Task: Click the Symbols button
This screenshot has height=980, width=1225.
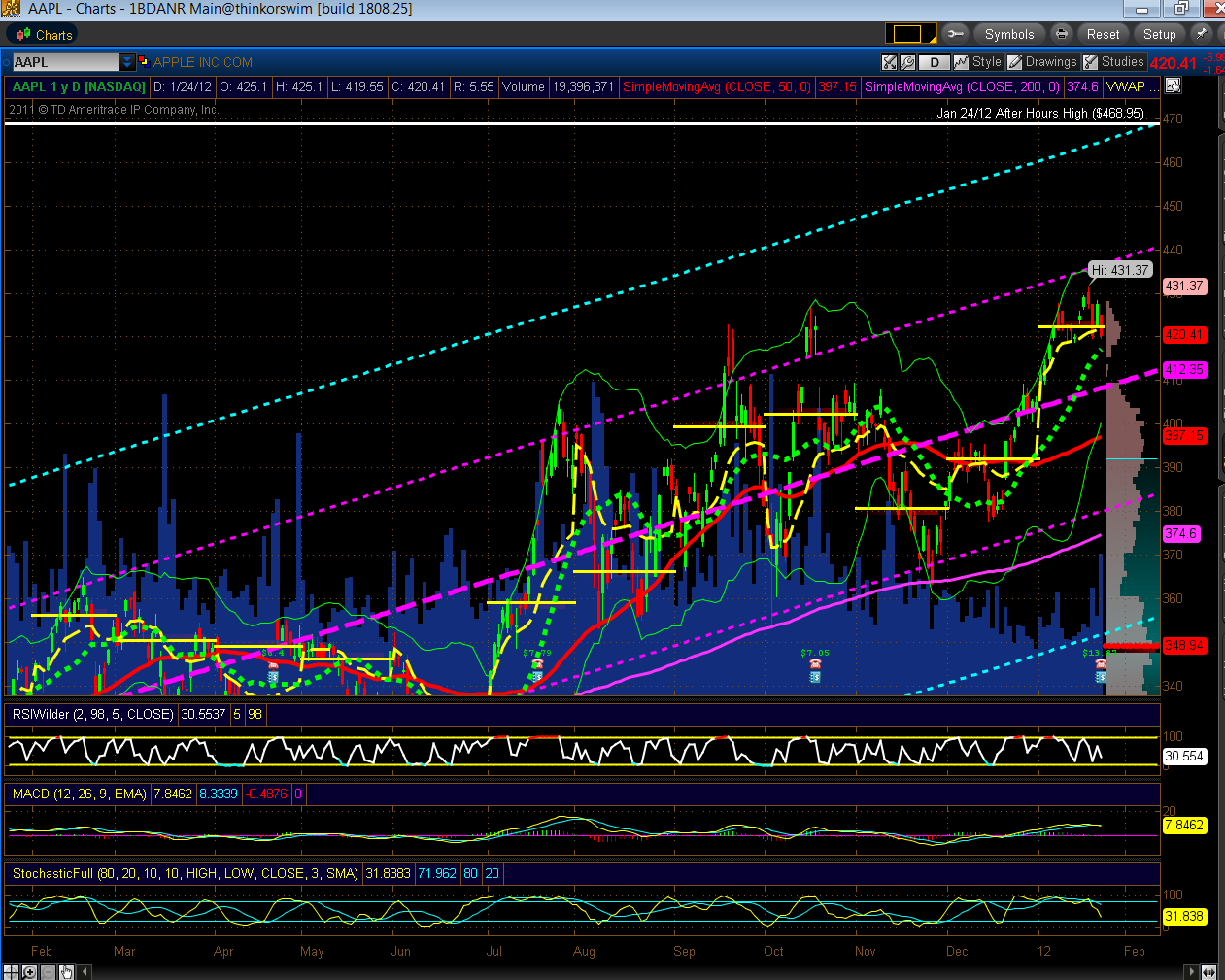Action: click(1009, 34)
